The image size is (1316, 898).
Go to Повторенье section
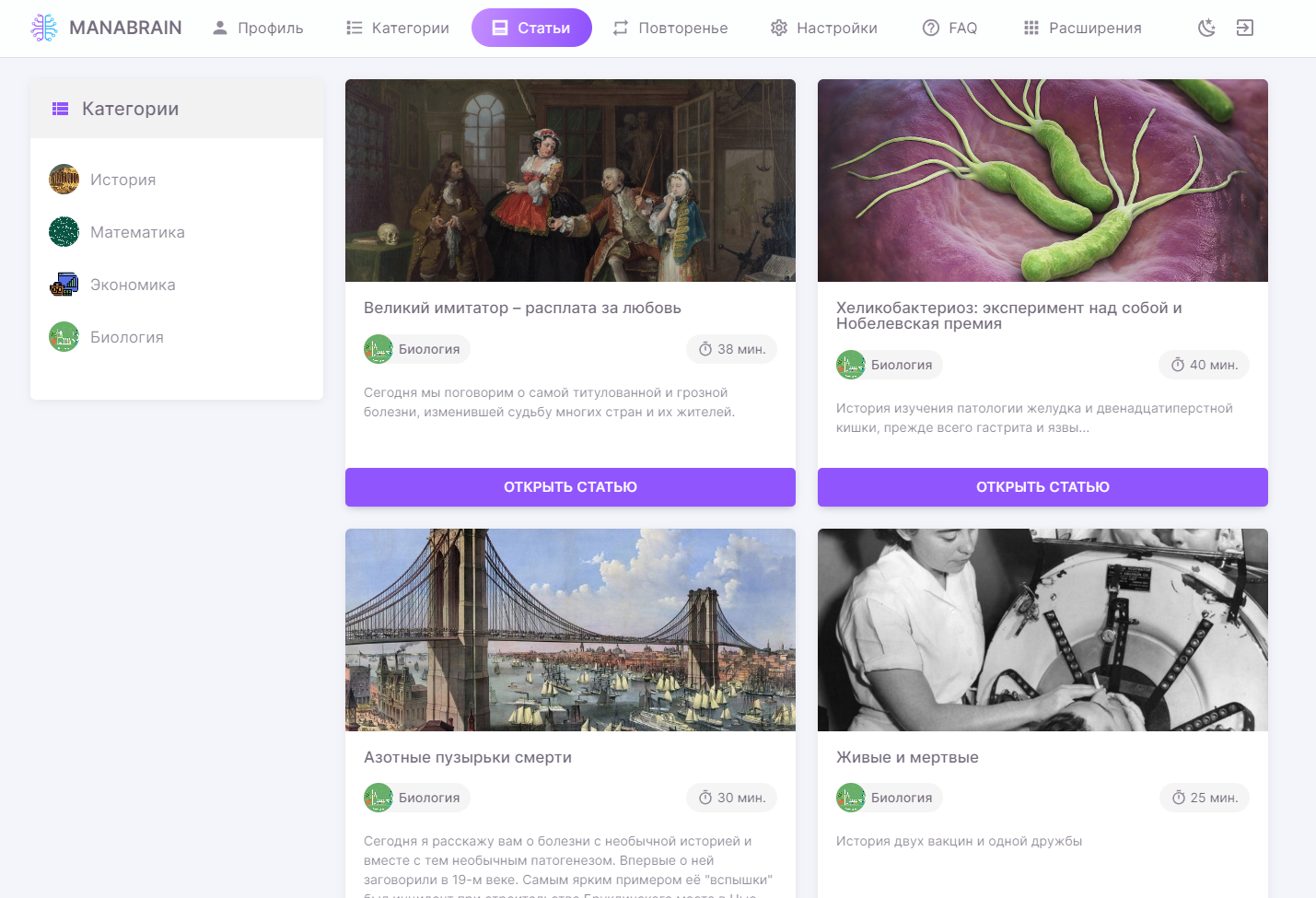click(670, 28)
